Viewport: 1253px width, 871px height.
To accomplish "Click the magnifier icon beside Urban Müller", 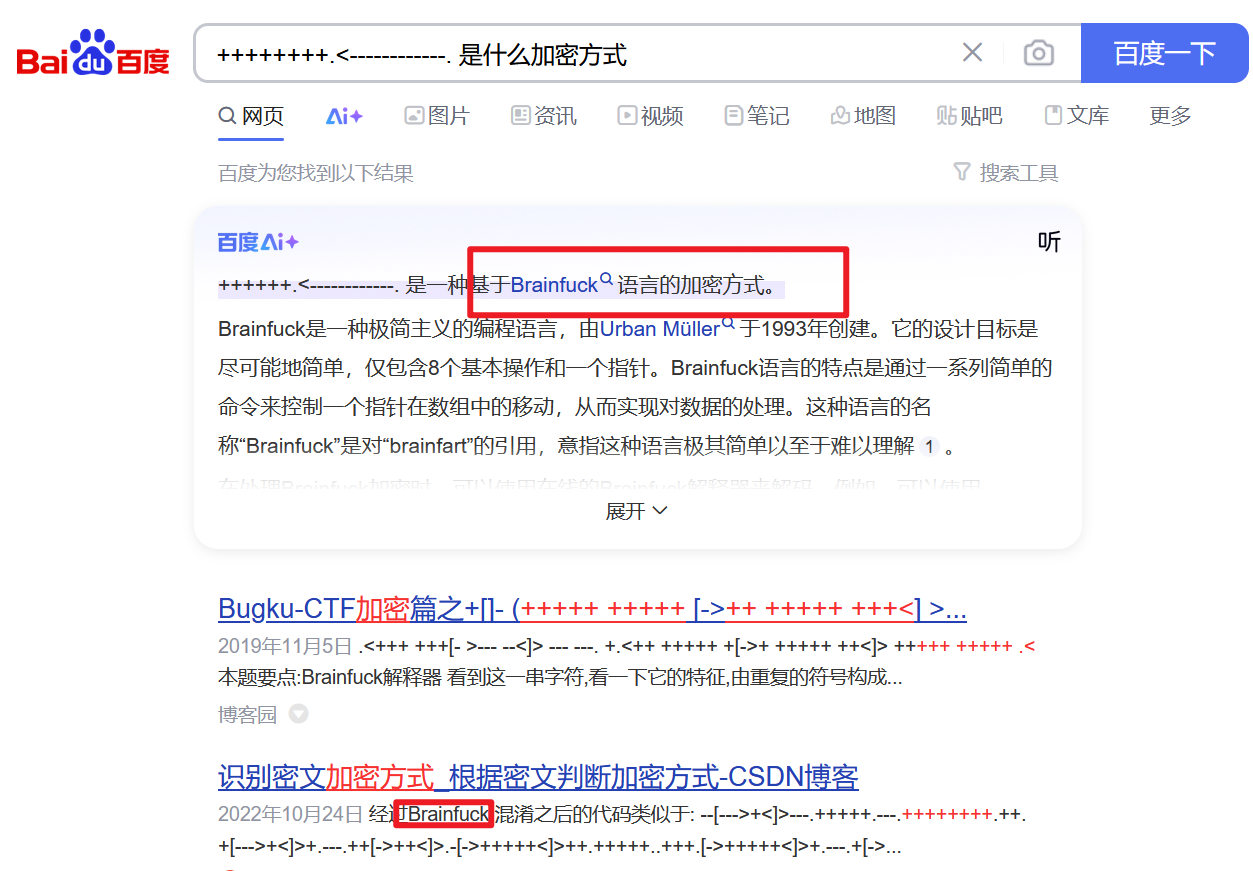I will click(x=728, y=324).
